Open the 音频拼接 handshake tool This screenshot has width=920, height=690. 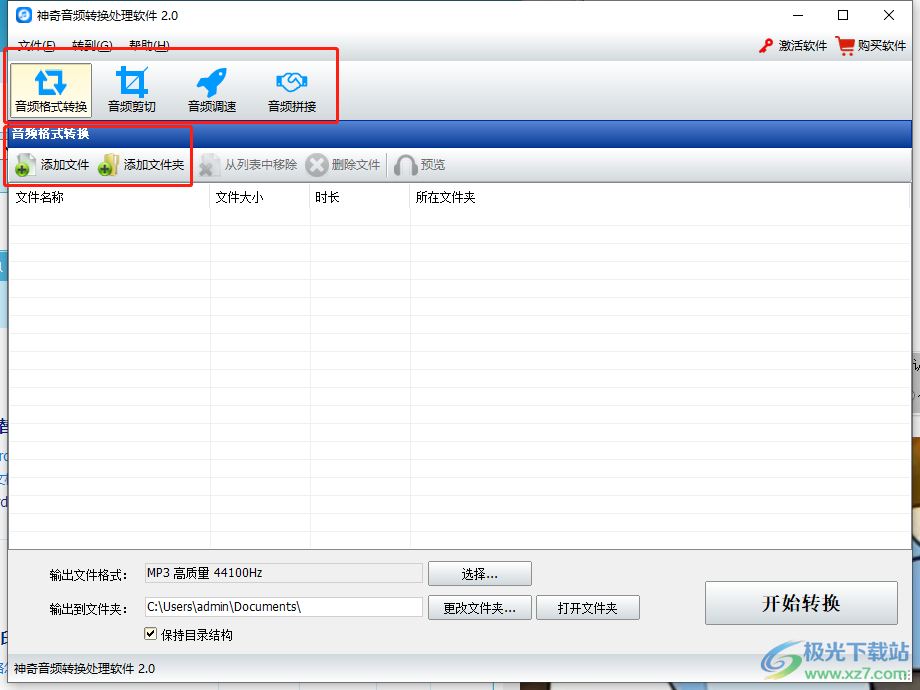292,90
